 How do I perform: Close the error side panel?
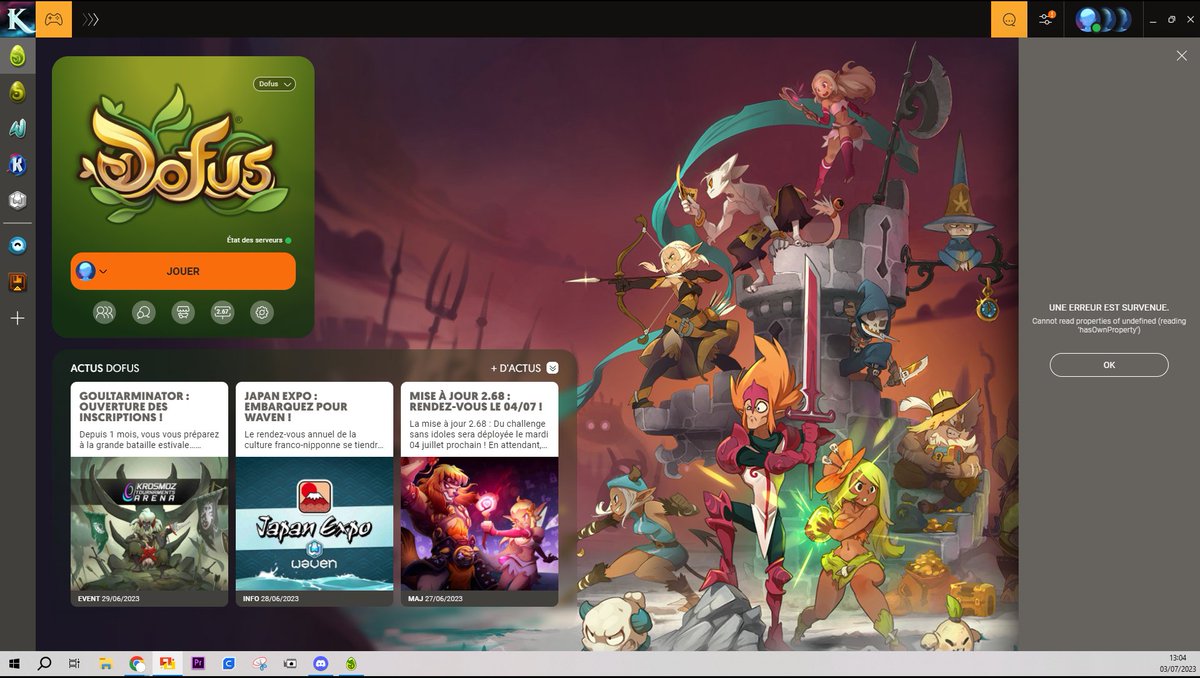point(1181,56)
